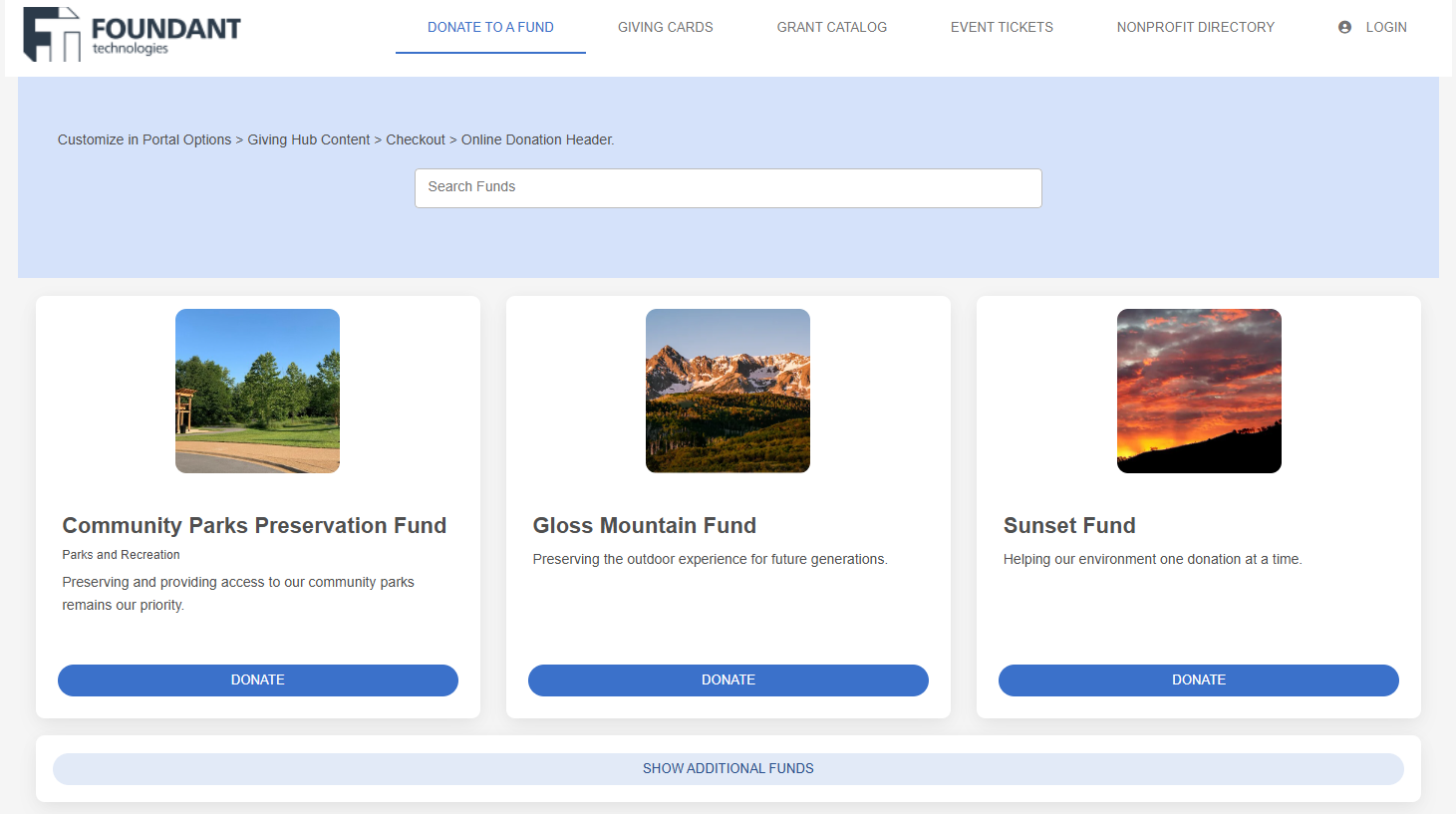
Task: Select the Community Parks Preservation Fund title
Action: tap(254, 525)
